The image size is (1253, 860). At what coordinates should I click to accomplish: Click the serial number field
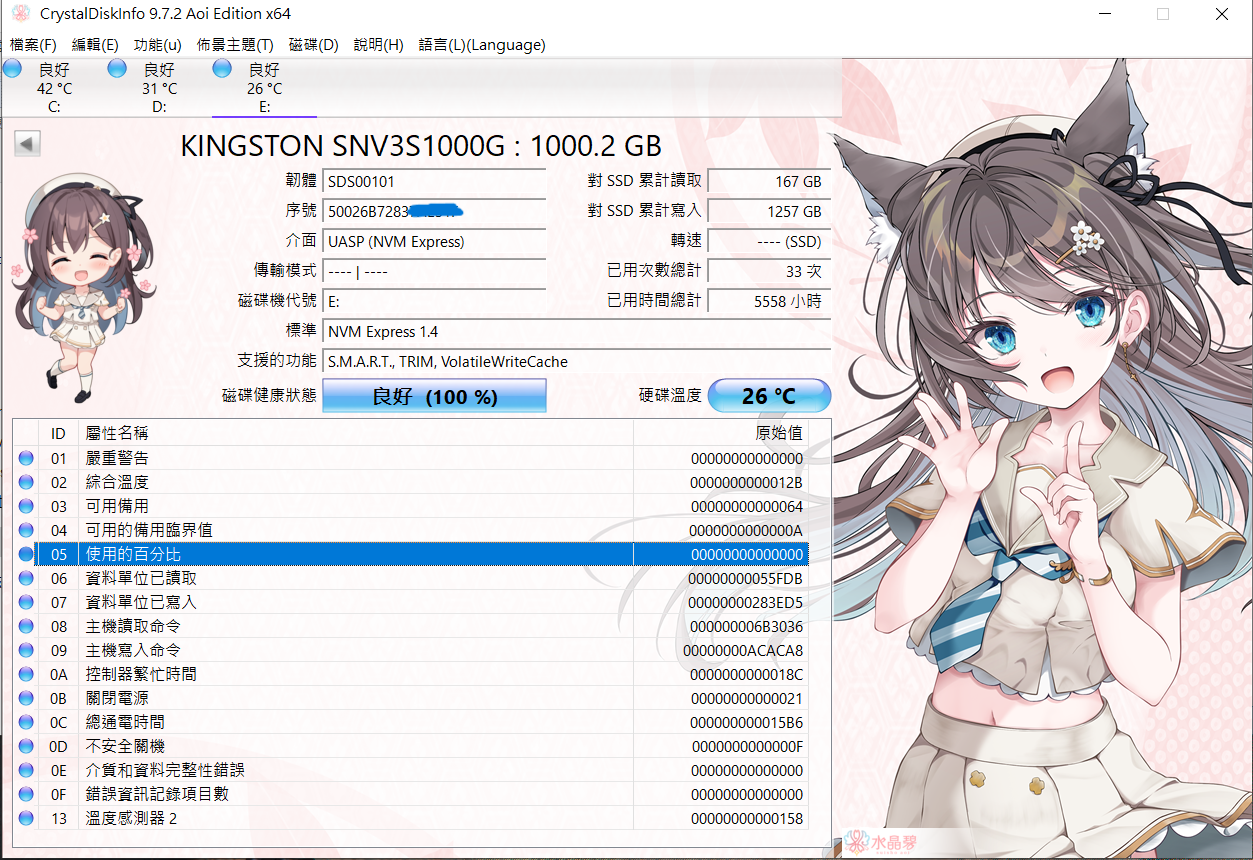click(434, 212)
